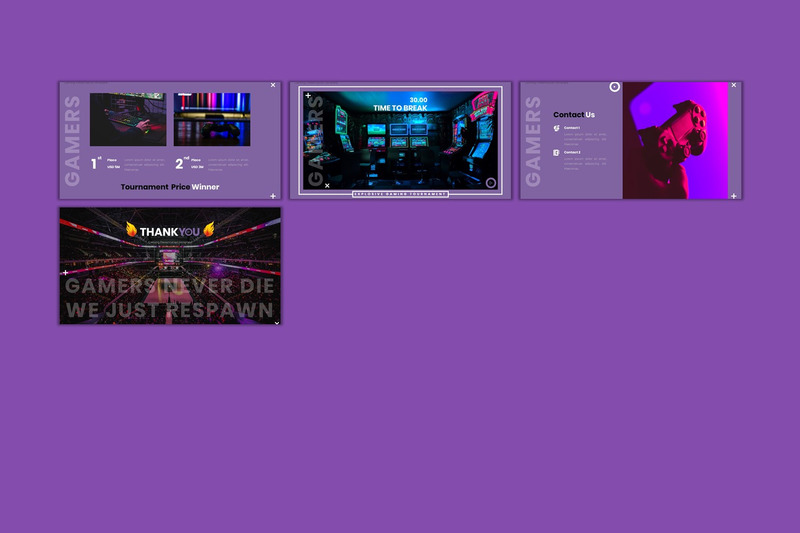Click the circle play icon on the arcade slide

pos(491,183)
